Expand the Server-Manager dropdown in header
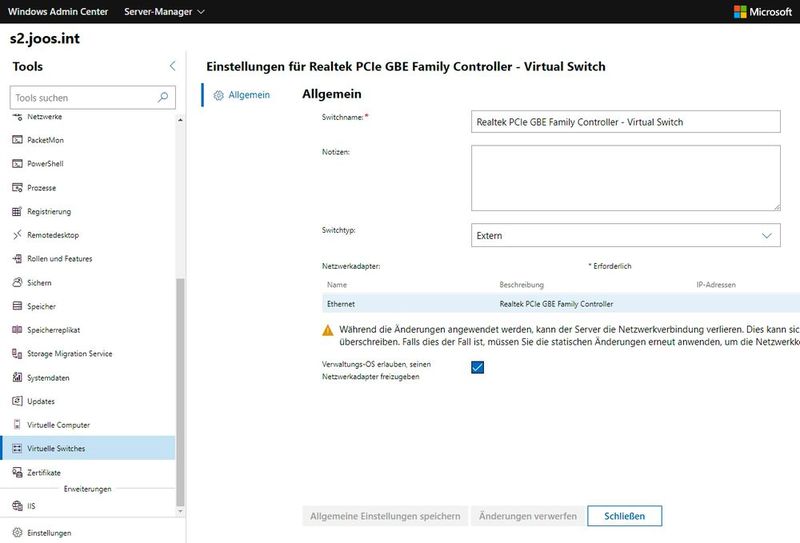Viewport: 800px width, 543px height. (x=164, y=12)
